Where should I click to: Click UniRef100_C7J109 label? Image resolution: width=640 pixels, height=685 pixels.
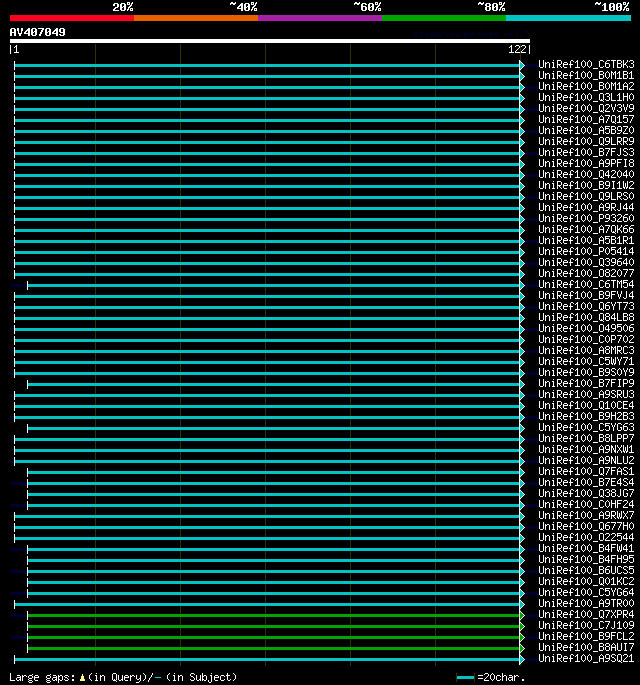[x=586, y=626]
